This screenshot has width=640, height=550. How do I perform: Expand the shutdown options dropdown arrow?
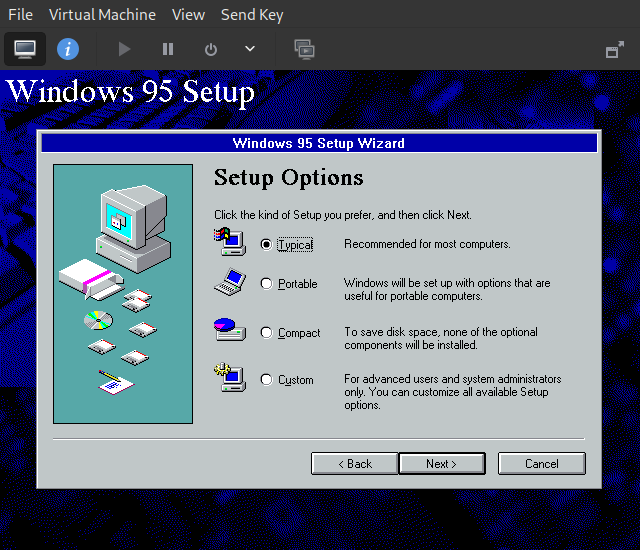pos(250,49)
